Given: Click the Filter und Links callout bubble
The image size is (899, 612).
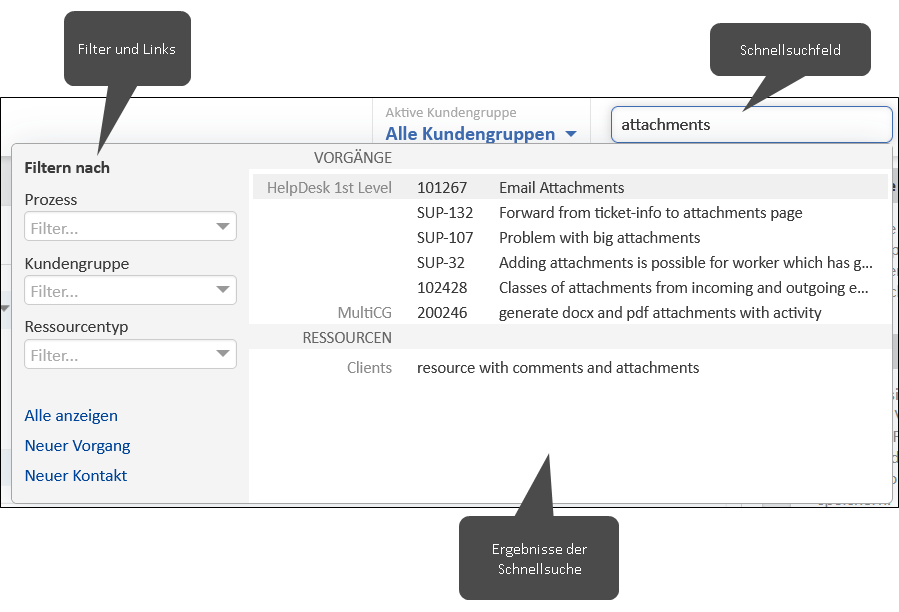Looking at the screenshot, I should [127, 49].
